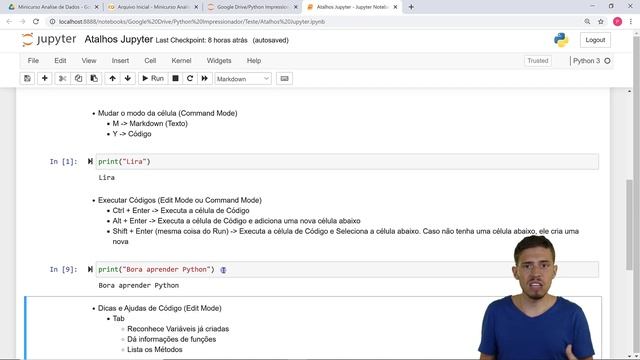Click the 'M -> Markdown (Texto)' bullet
Viewport: 640px width, 360px height.
[x=150, y=123]
